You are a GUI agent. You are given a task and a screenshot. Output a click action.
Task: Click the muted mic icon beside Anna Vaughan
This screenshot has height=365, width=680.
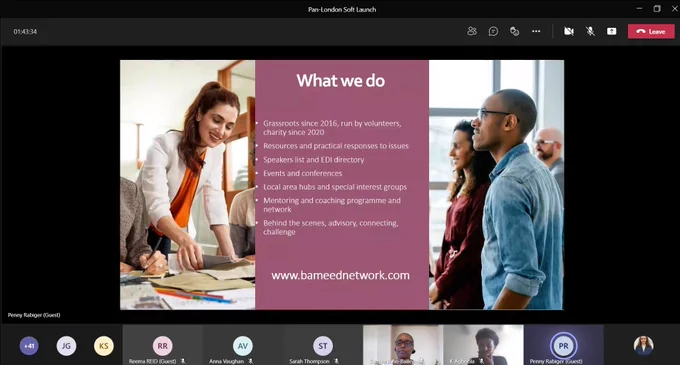tap(250, 361)
